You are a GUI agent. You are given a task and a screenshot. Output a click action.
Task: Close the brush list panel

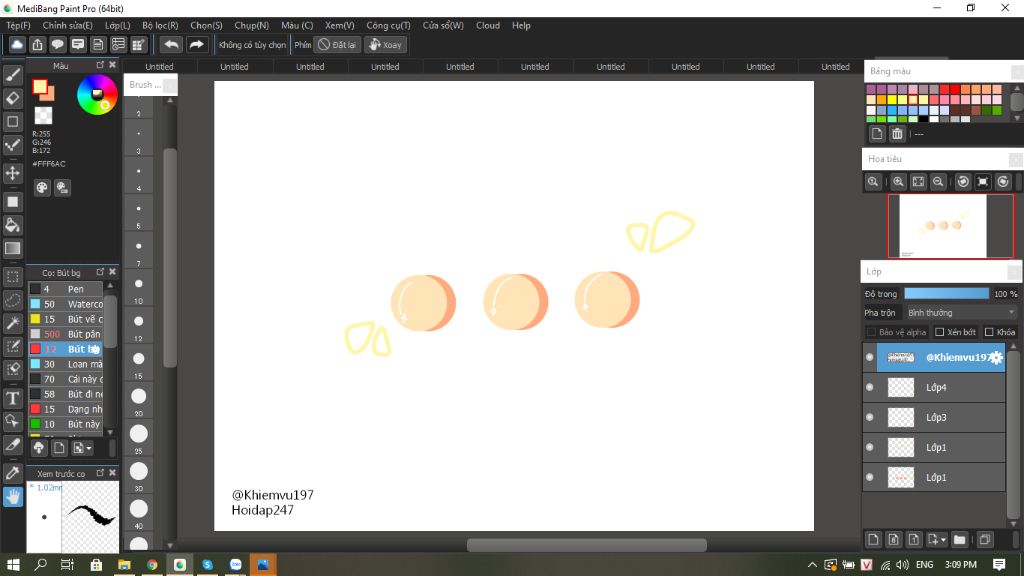point(112,271)
